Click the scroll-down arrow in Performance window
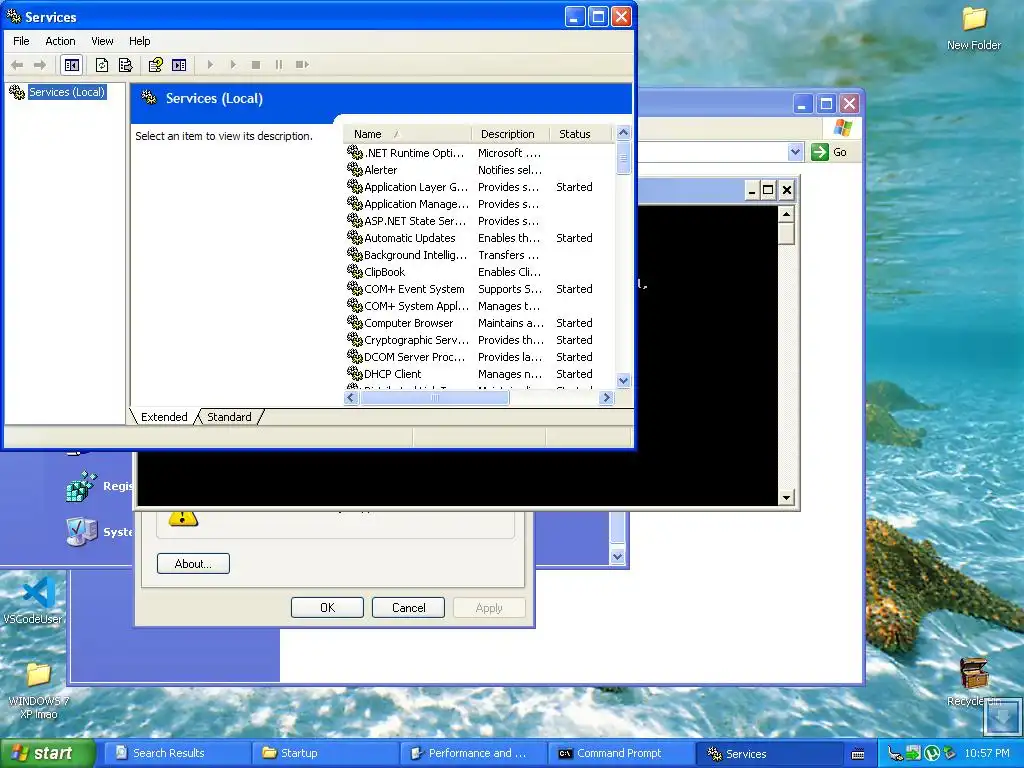The height and width of the screenshot is (768, 1024). coord(618,556)
